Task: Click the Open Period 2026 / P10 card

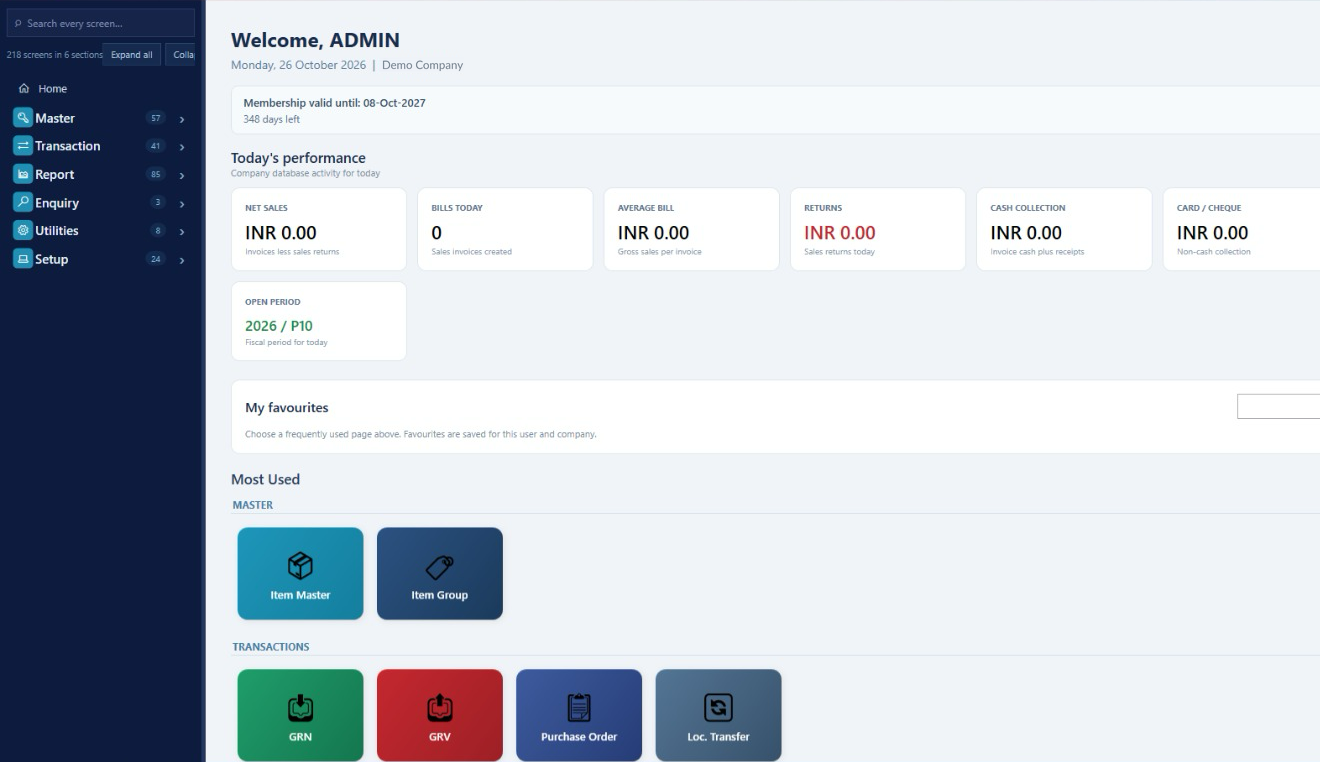Action: [x=319, y=321]
